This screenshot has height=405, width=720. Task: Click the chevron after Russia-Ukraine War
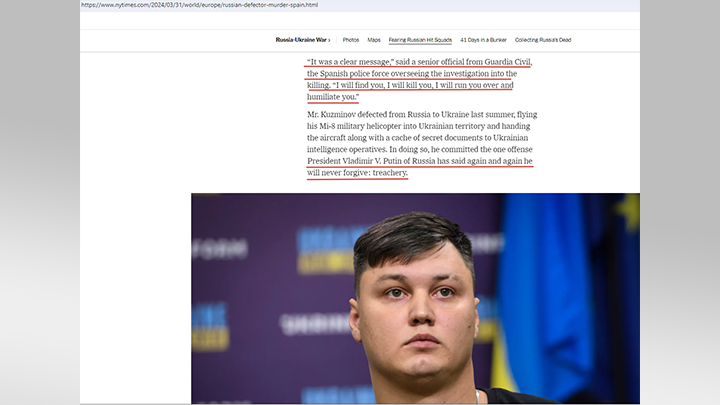pos(329,40)
